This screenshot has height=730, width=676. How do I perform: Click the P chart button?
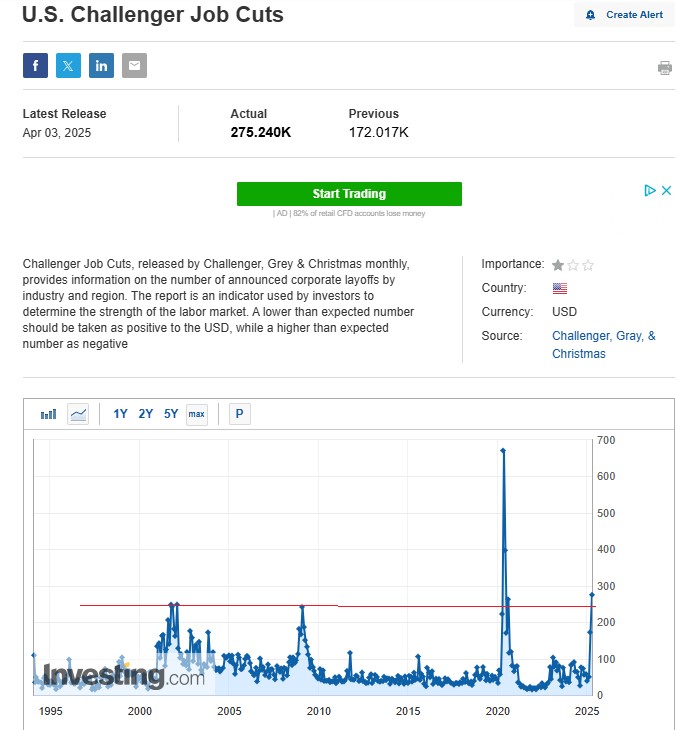(240, 414)
